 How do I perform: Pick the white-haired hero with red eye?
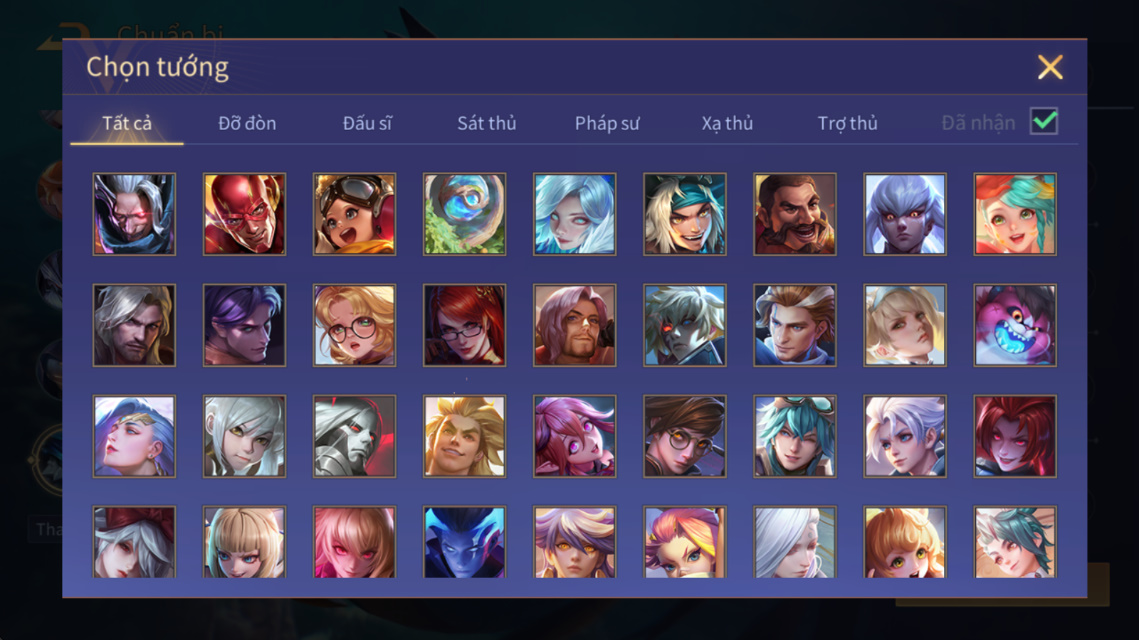(x=684, y=325)
